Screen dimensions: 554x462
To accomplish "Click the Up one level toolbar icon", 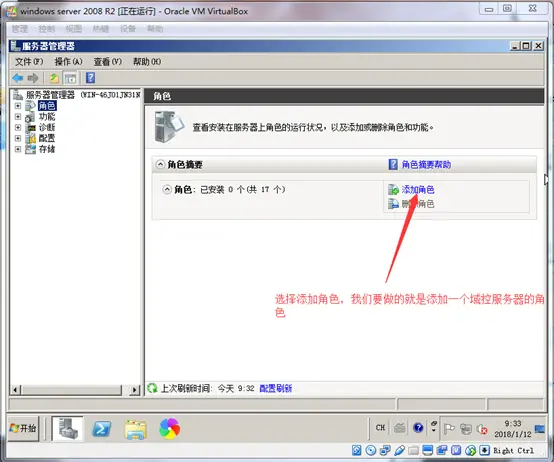I will pos(54,78).
